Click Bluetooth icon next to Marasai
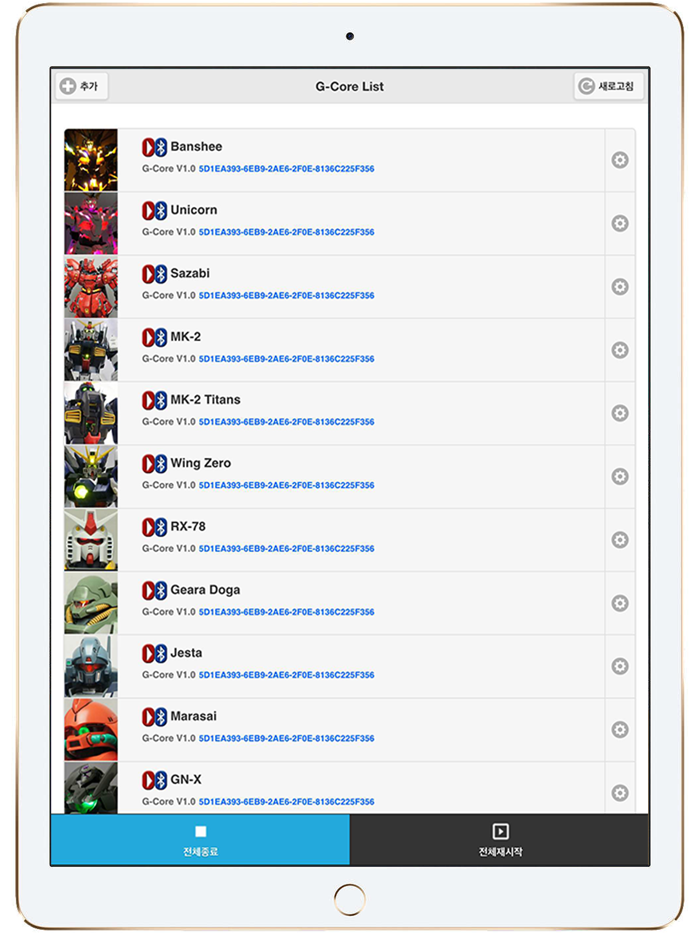The image size is (700, 934). tap(161, 717)
